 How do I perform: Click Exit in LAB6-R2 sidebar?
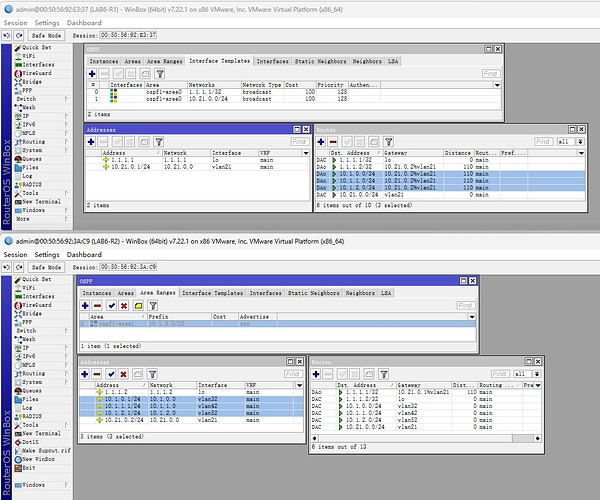(25, 467)
